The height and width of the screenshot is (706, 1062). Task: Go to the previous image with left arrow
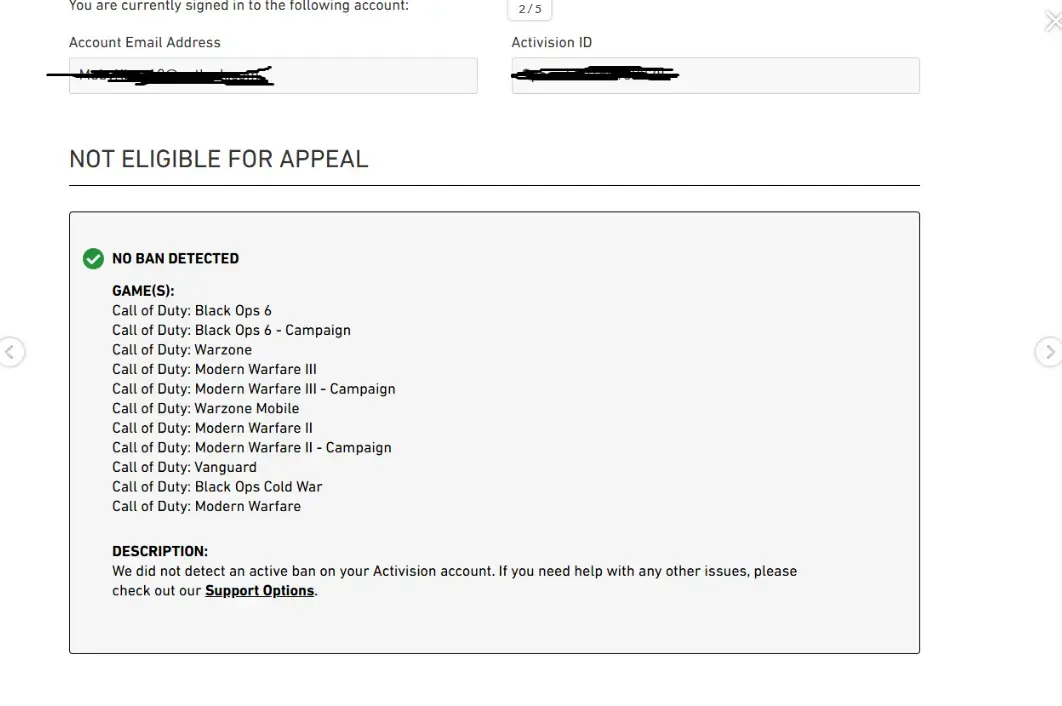(10, 352)
